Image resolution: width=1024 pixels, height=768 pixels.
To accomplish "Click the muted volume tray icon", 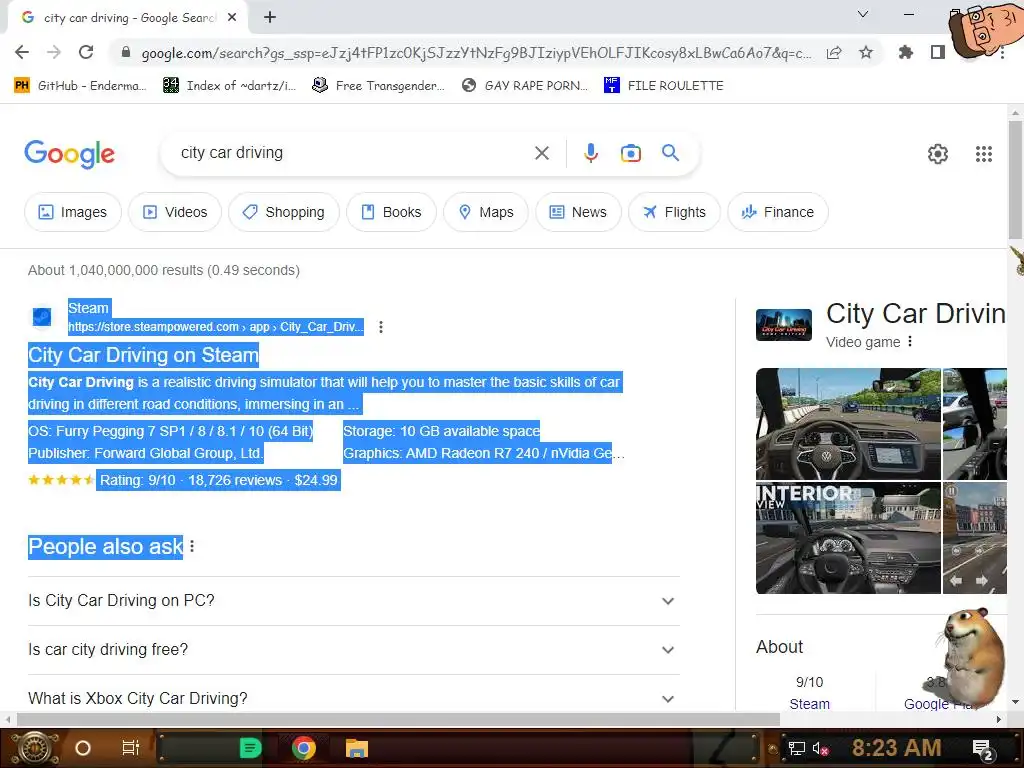I will 820,748.
